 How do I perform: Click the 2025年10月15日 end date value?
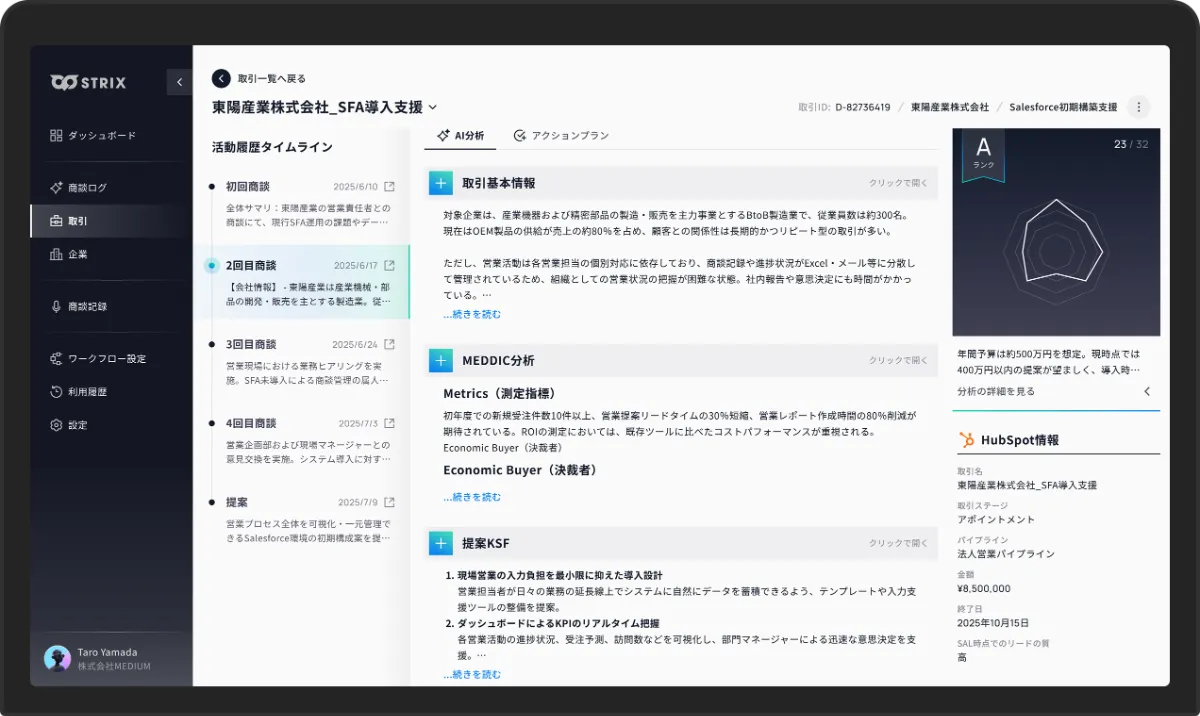click(x=994, y=623)
